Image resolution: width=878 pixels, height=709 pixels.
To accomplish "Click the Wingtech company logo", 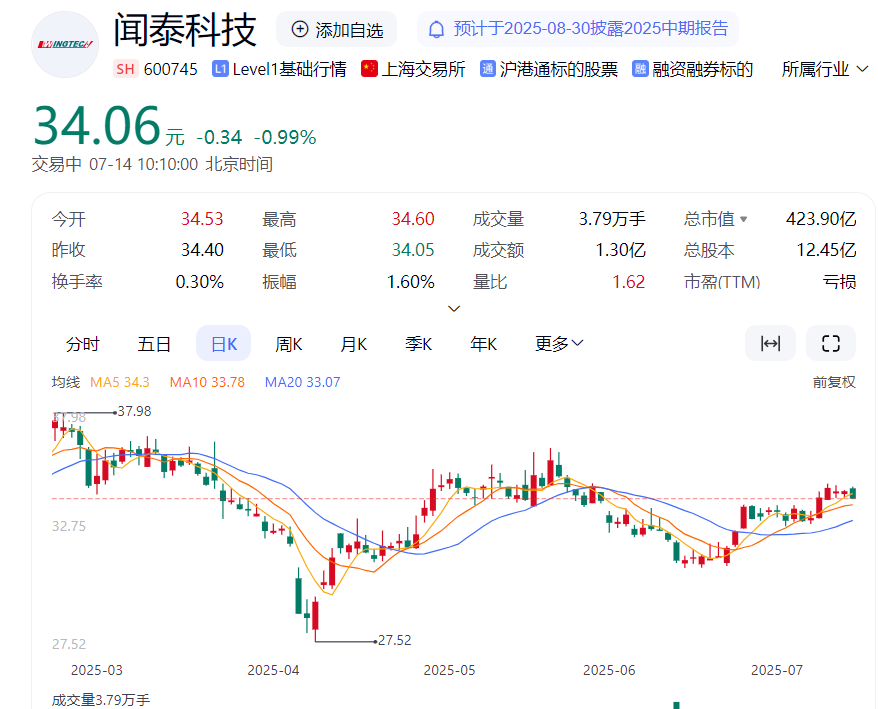I will point(65,45).
